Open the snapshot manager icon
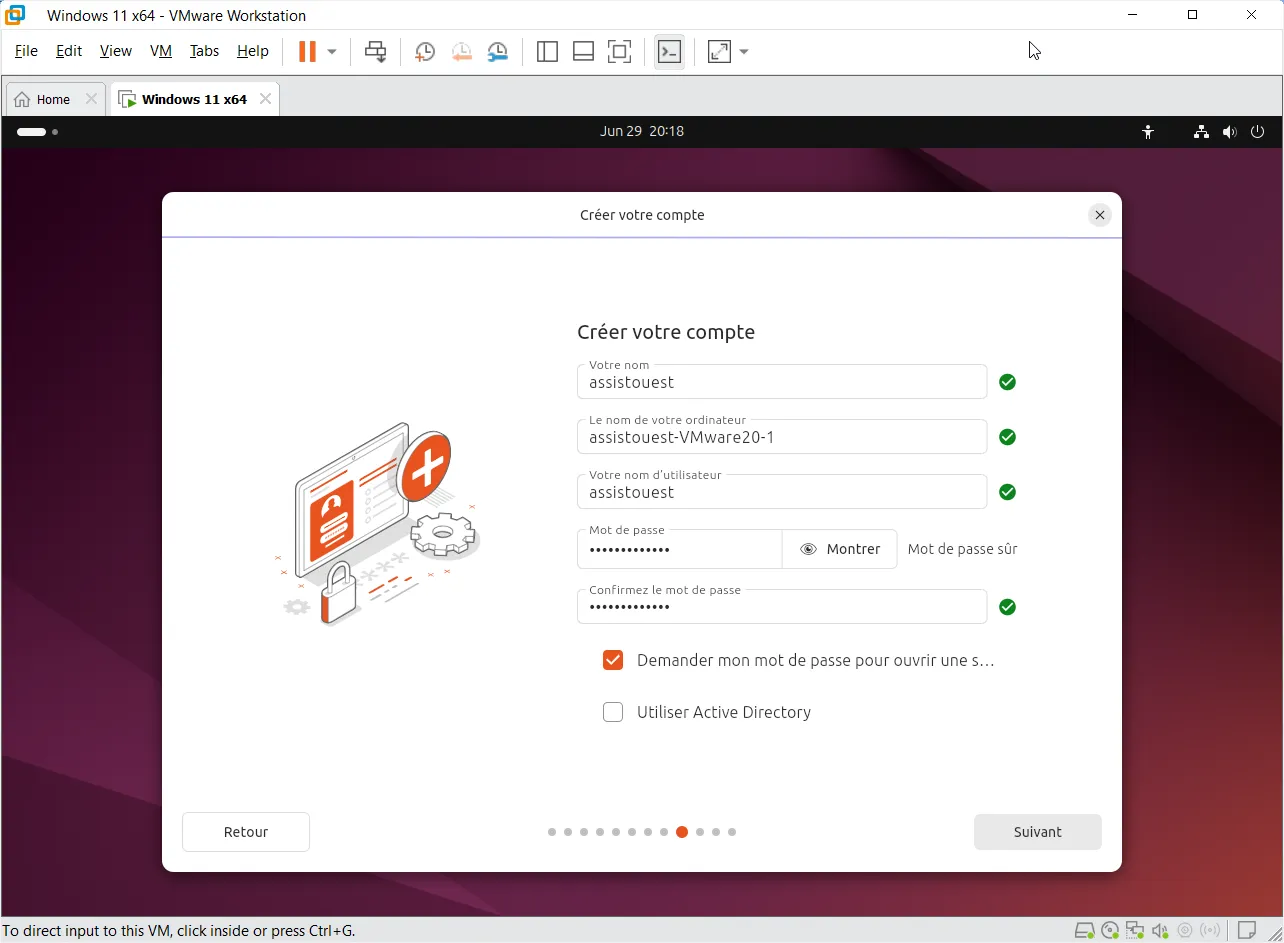The image size is (1284, 943). click(x=497, y=52)
